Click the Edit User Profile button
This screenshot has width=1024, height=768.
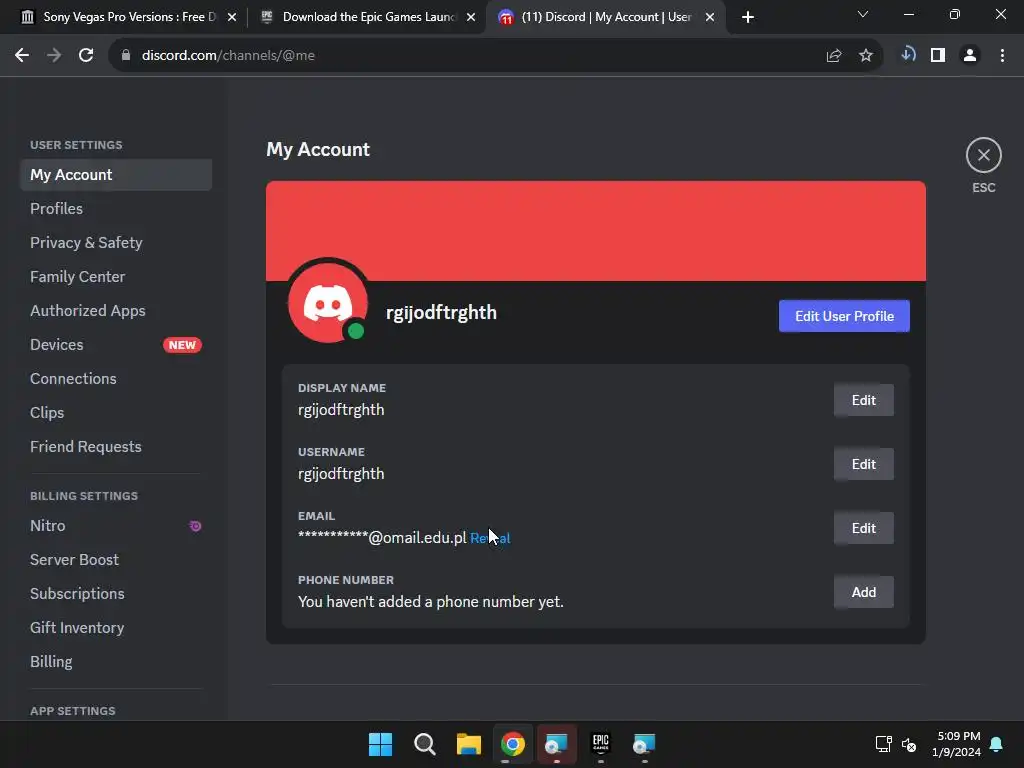click(x=844, y=316)
